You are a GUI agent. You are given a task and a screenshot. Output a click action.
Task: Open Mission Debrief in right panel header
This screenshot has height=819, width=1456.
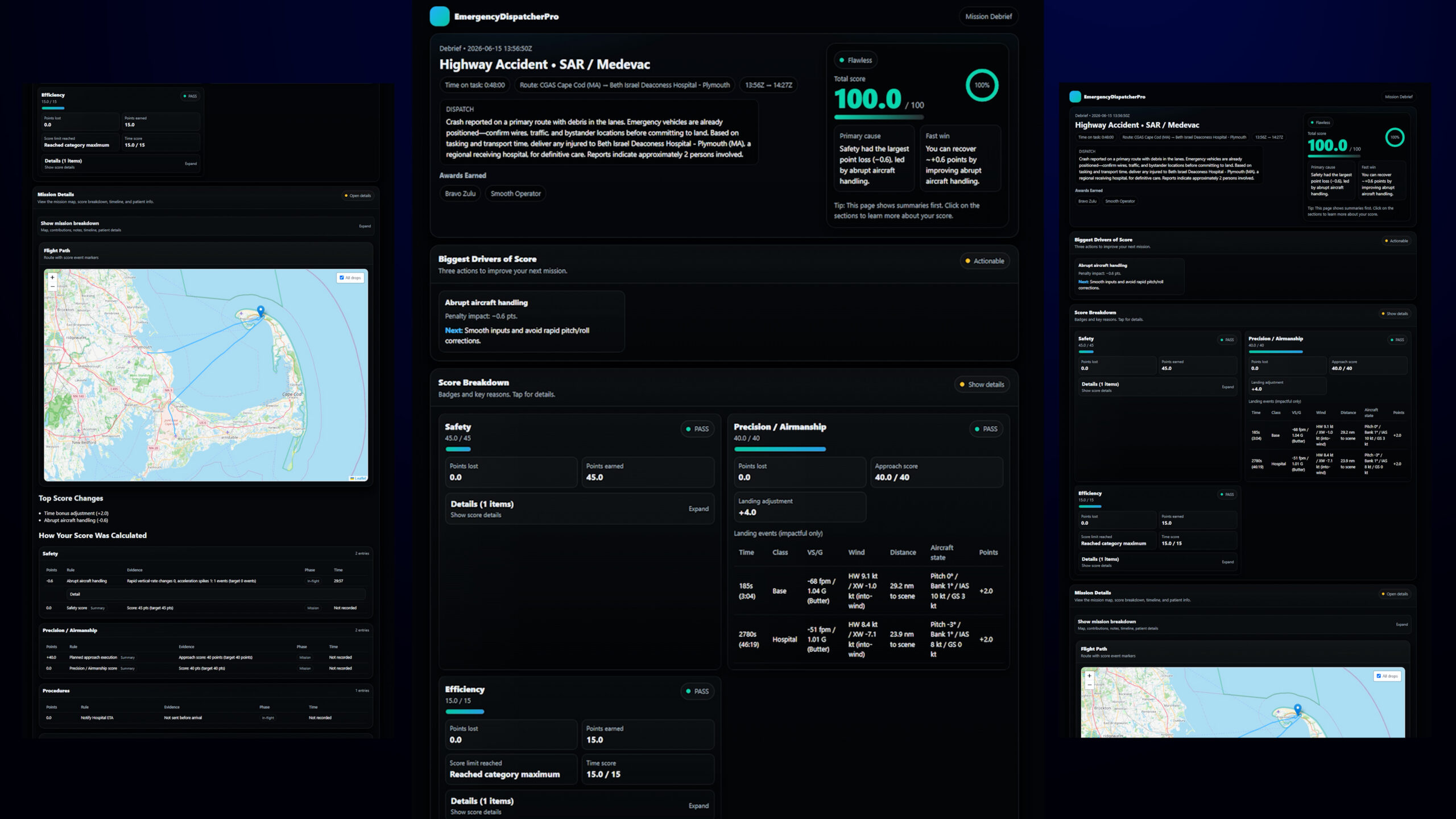1399,97
